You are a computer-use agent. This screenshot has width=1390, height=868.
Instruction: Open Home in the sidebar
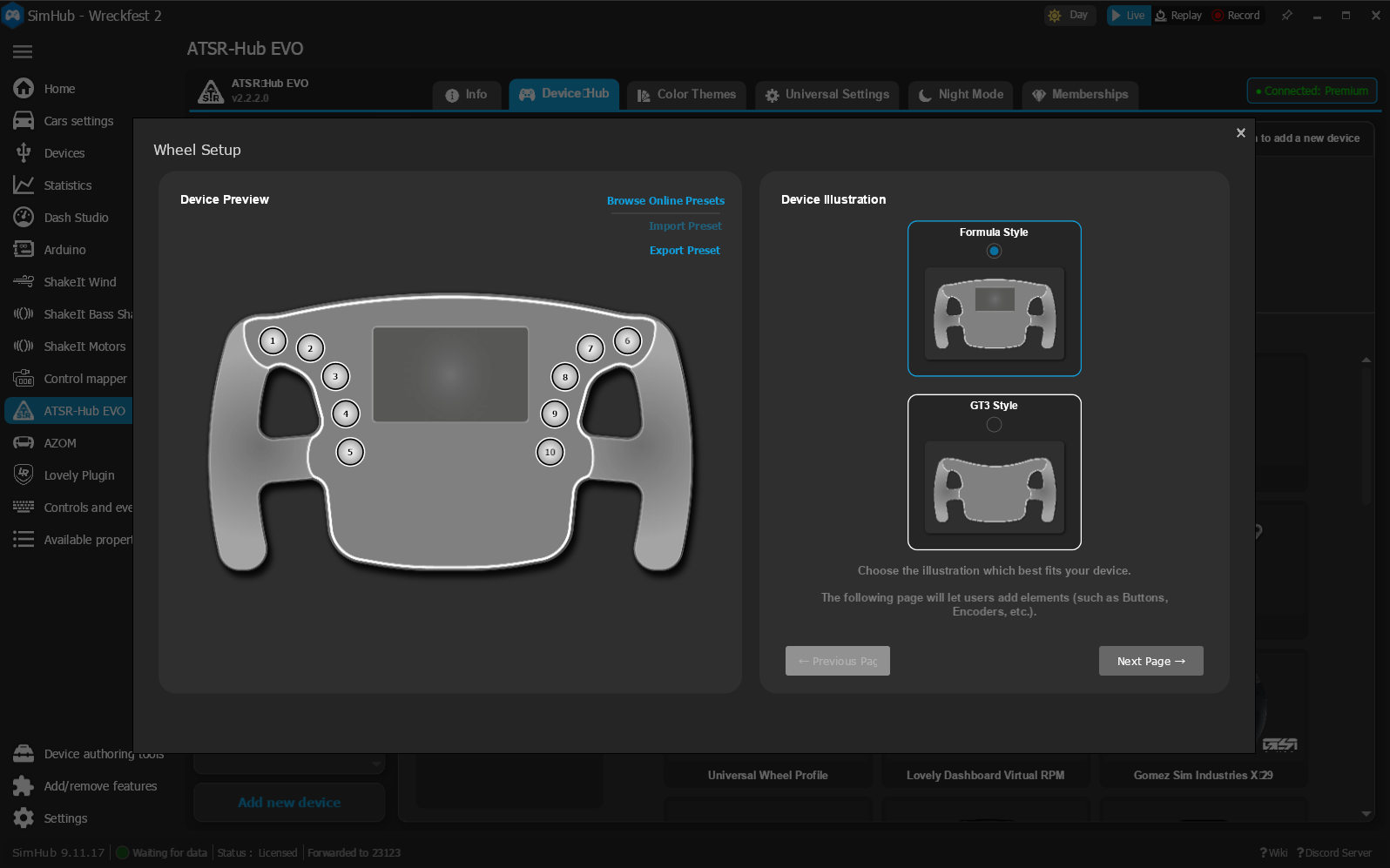(59, 89)
